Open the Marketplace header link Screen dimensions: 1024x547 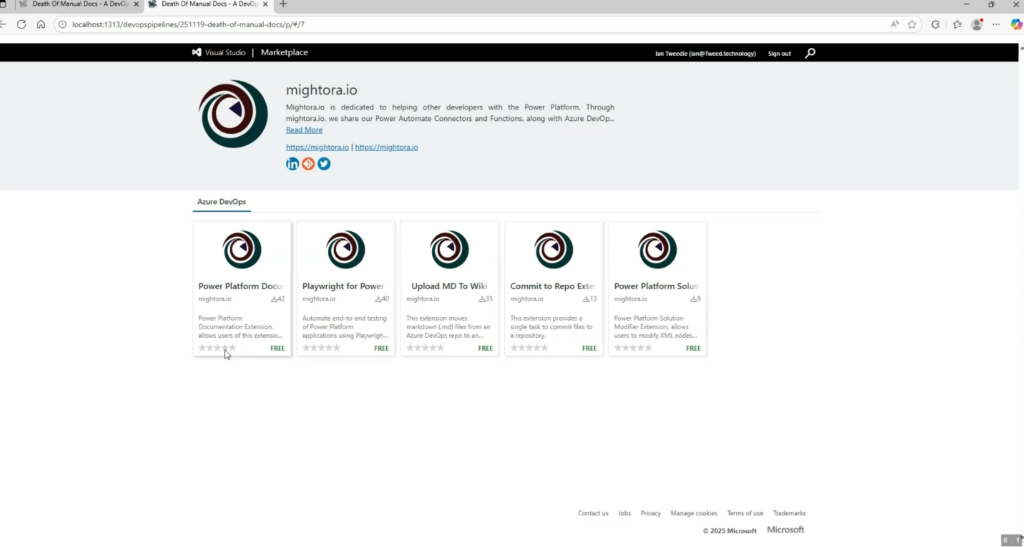[x=284, y=52]
